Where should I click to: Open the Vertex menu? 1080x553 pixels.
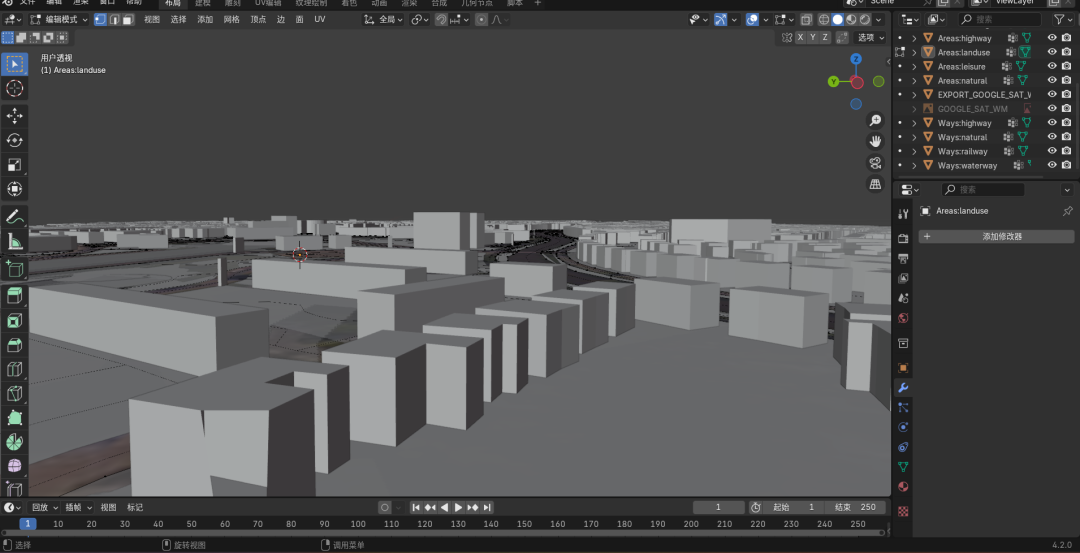pos(258,19)
